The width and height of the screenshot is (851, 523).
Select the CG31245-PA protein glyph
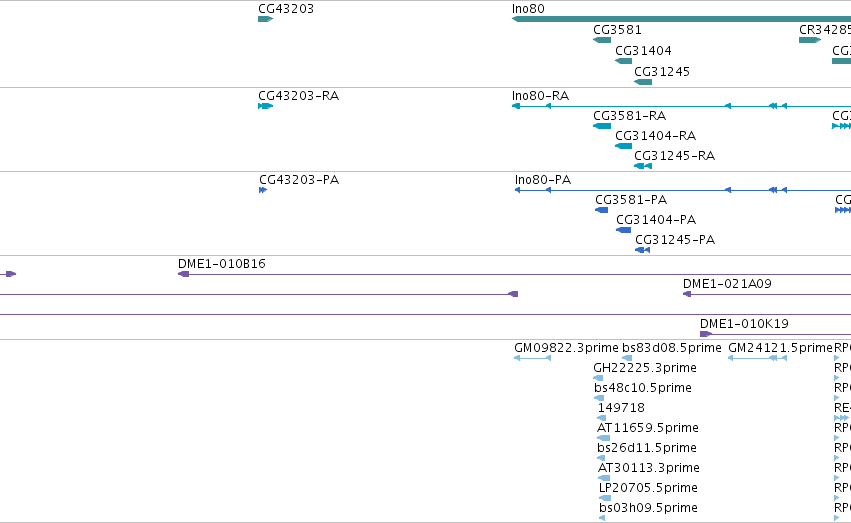[x=643, y=250]
